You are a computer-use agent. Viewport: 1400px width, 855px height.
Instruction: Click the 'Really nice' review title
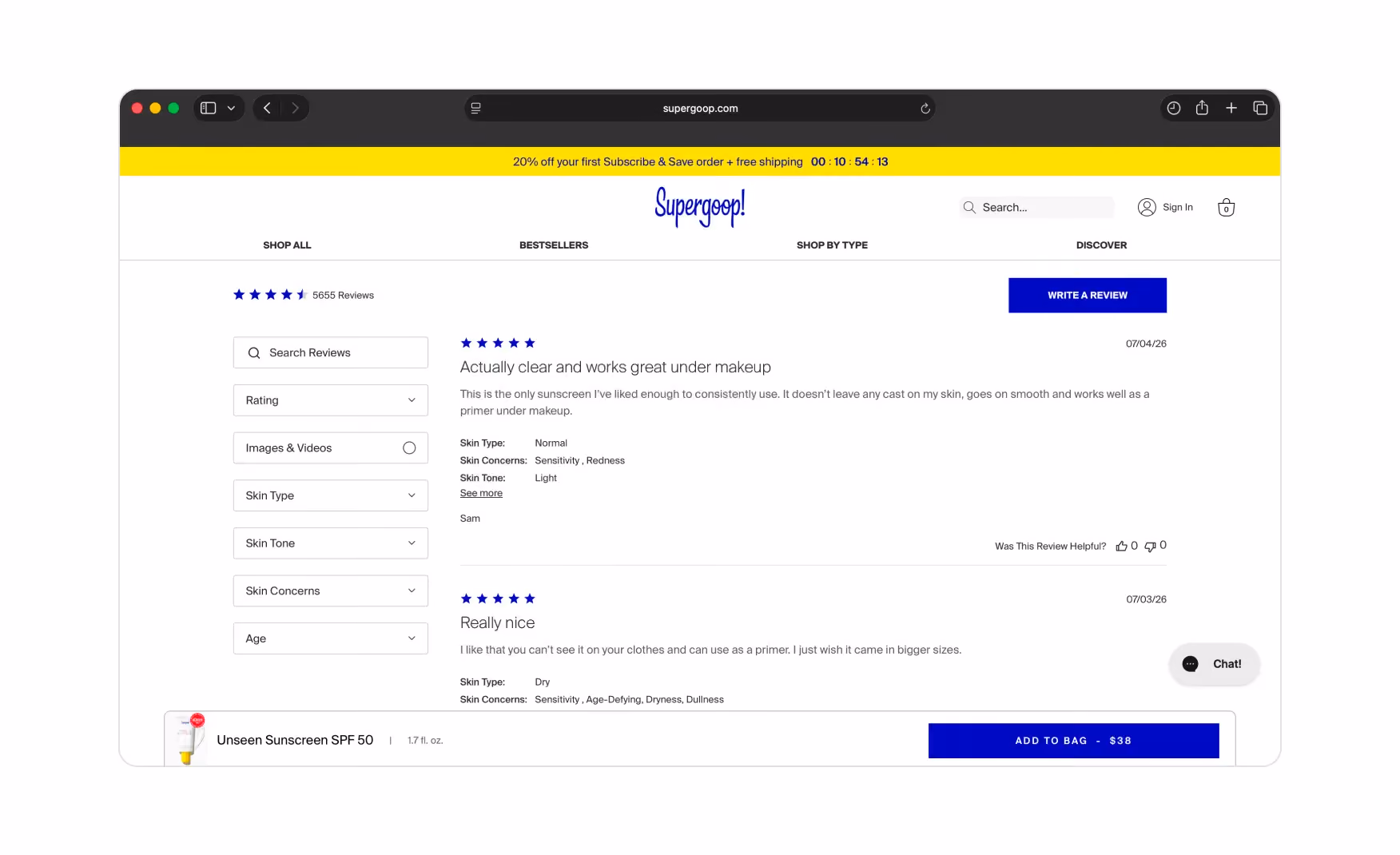[x=497, y=622]
